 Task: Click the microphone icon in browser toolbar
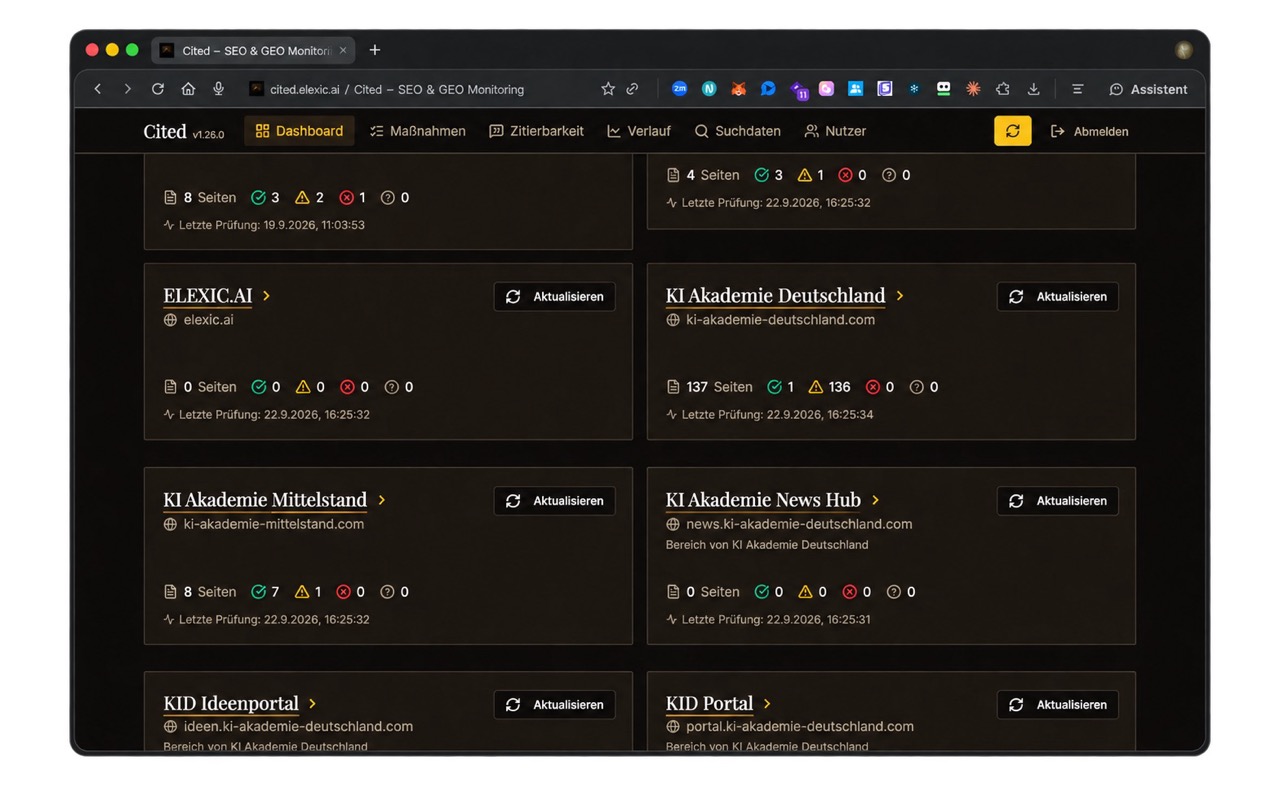point(218,89)
